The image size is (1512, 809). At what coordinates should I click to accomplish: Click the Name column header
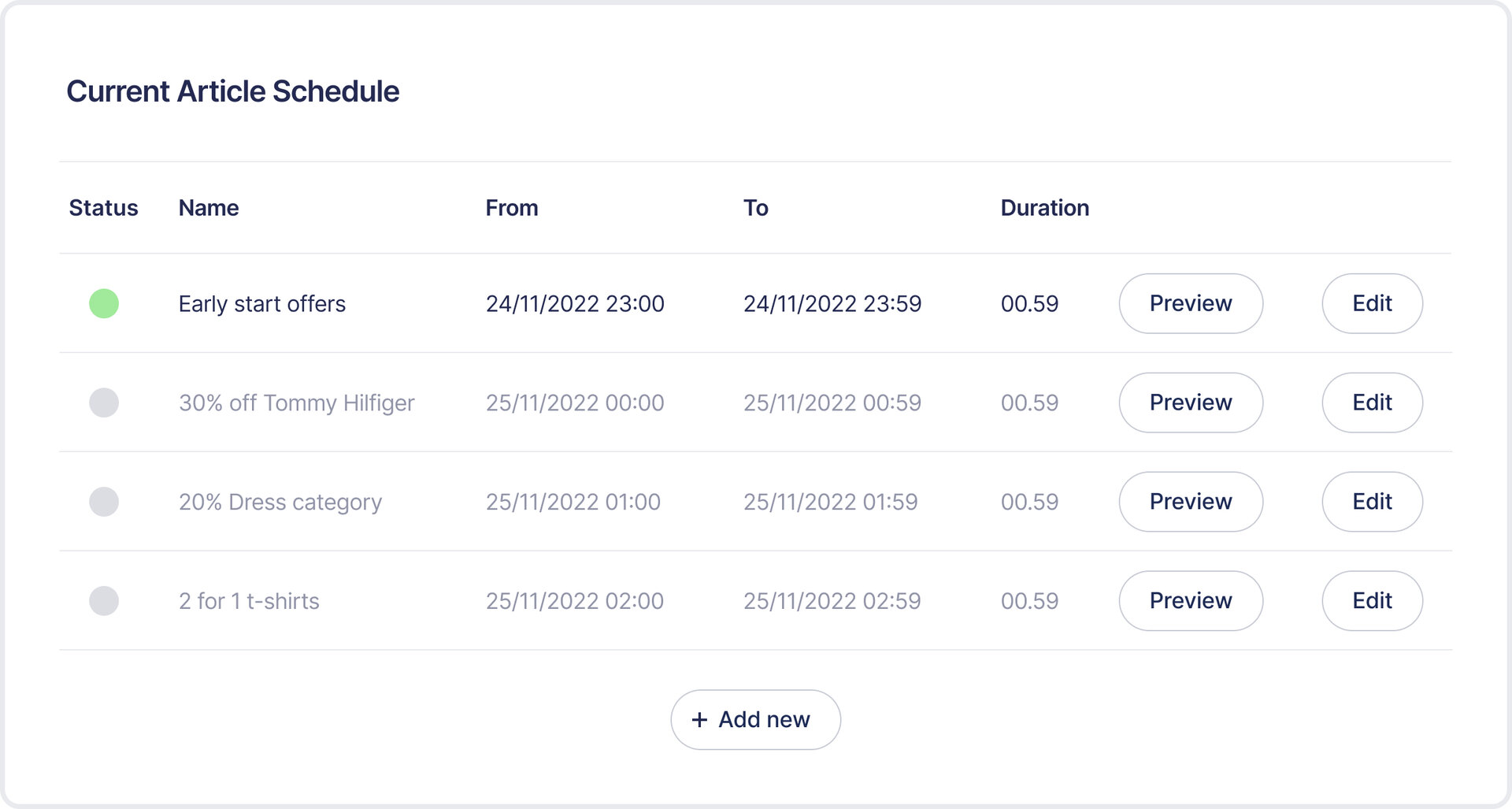click(209, 208)
